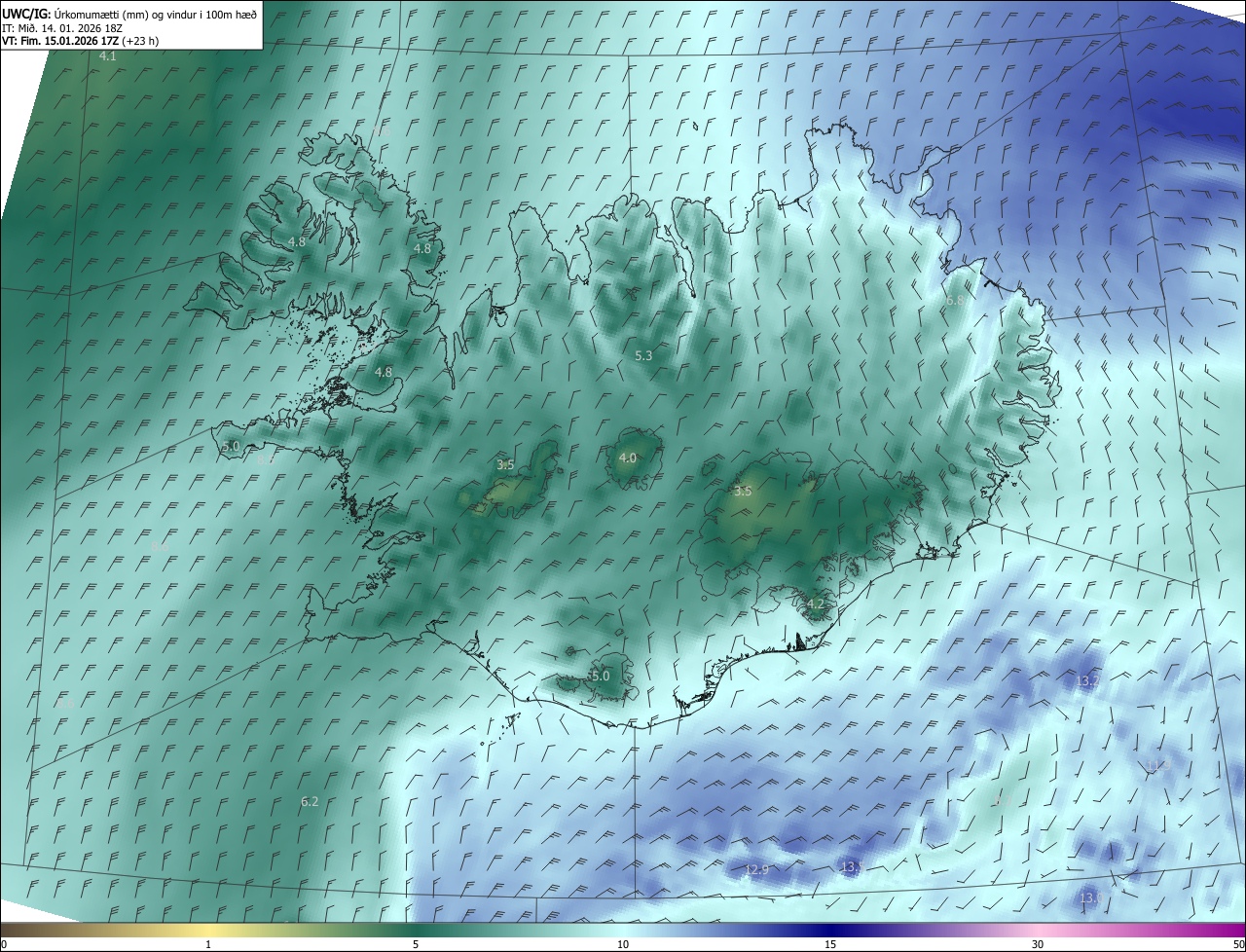Click the colour scale tick label 1

[208, 944]
